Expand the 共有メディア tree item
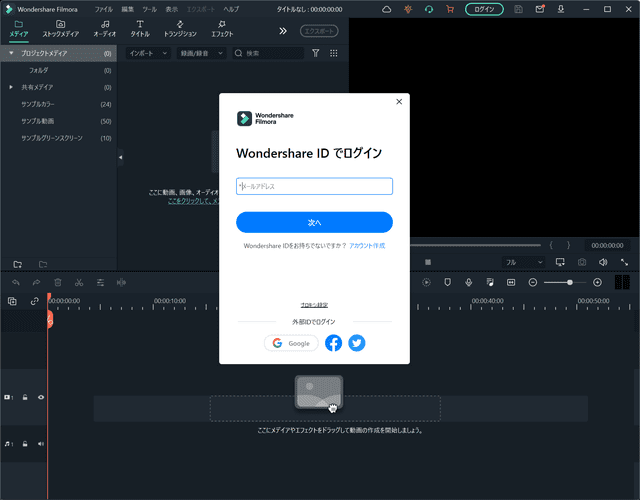This screenshot has height=500, width=640. (x=11, y=87)
